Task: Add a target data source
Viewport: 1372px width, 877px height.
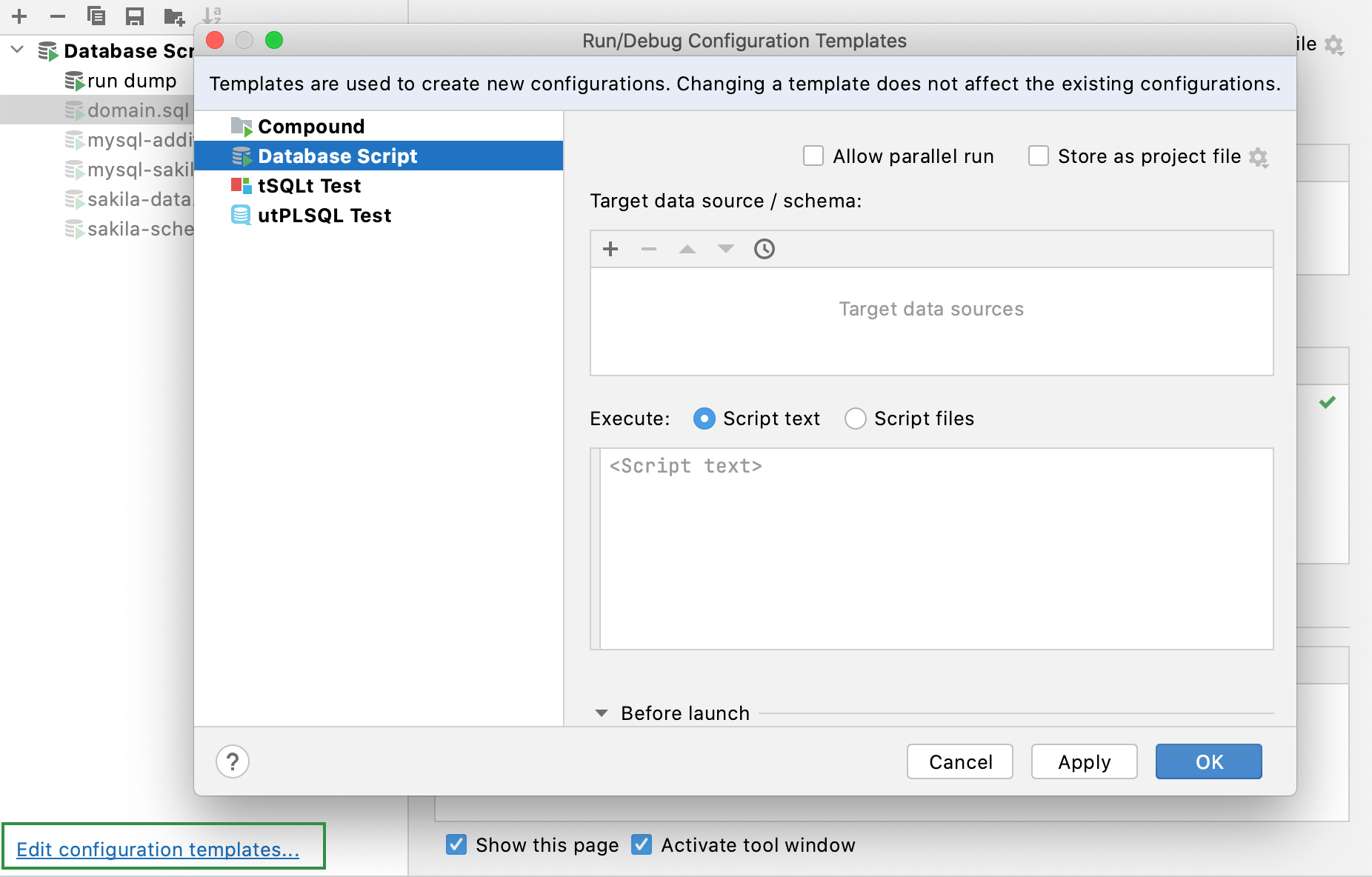Action: tap(610, 249)
